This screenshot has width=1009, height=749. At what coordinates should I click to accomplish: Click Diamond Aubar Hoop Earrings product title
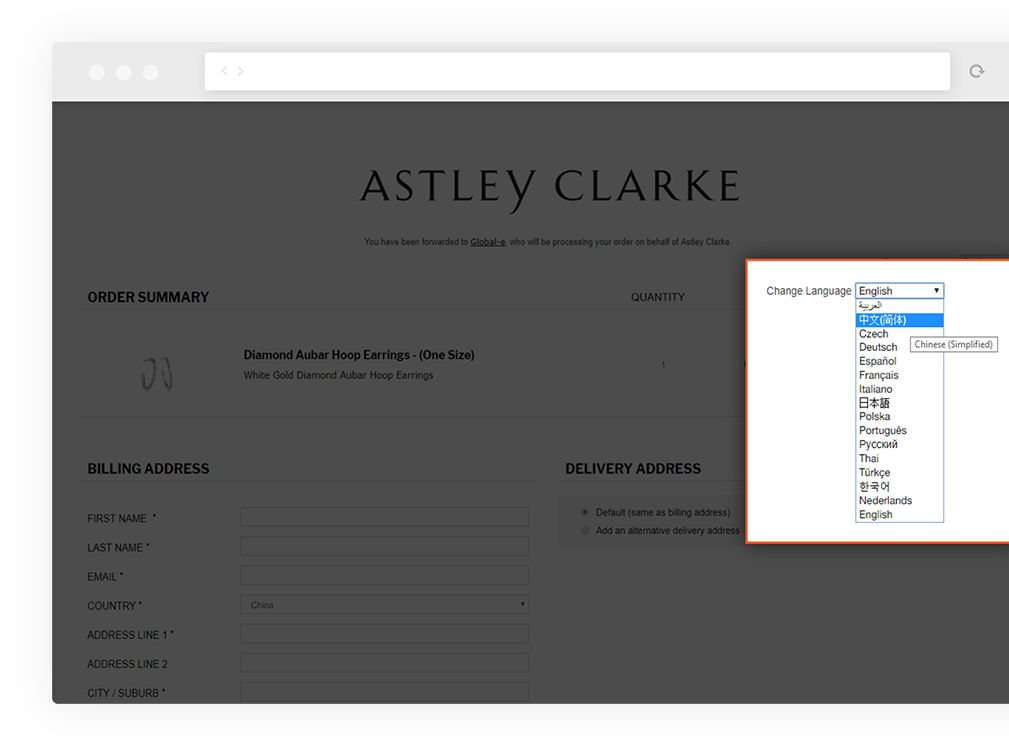(x=359, y=355)
